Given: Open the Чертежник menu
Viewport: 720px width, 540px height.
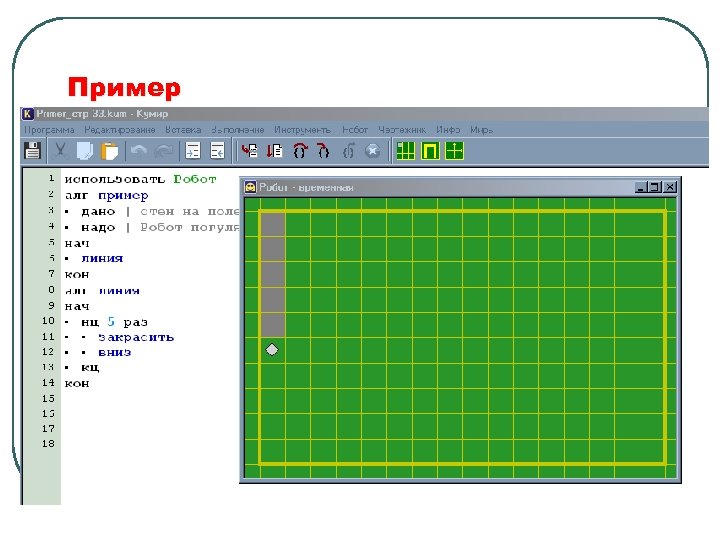Looking at the screenshot, I should [x=402, y=130].
